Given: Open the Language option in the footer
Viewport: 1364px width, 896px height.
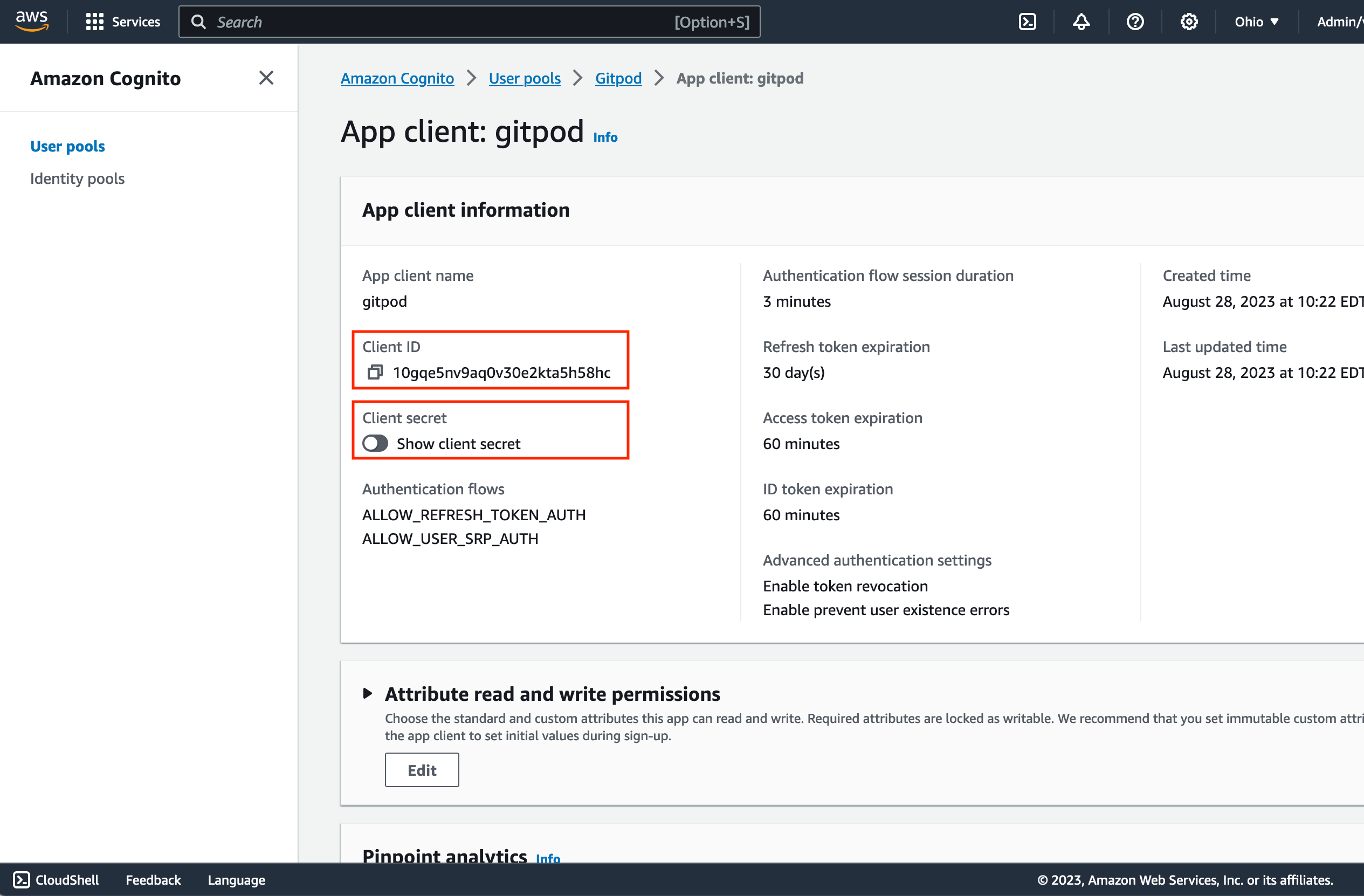Looking at the screenshot, I should (236, 879).
